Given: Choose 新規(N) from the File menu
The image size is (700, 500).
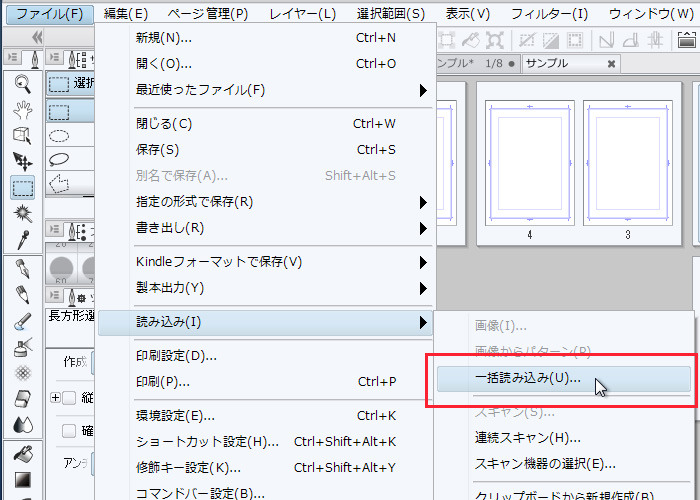Looking at the screenshot, I should point(265,38).
